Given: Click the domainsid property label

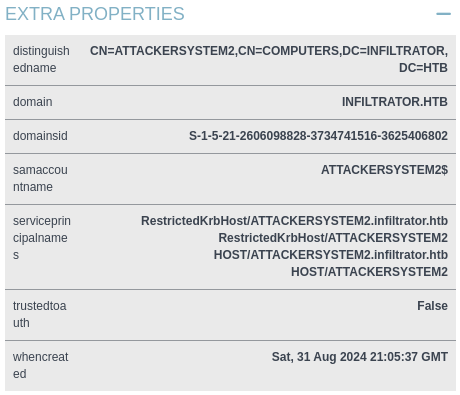Looking at the screenshot, I should click(x=40, y=136).
